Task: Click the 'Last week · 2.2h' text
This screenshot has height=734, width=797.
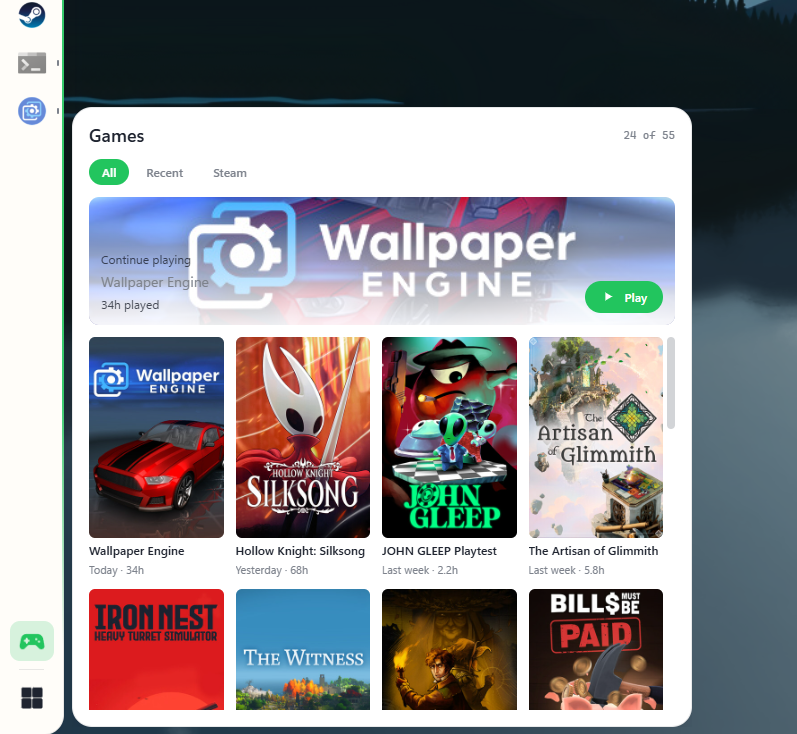Action: [x=420, y=570]
